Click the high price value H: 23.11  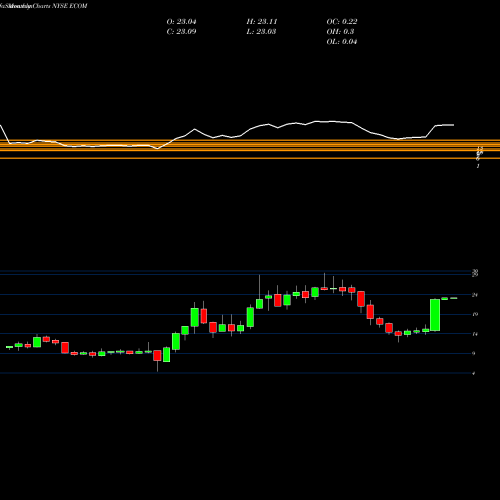point(262,22)
